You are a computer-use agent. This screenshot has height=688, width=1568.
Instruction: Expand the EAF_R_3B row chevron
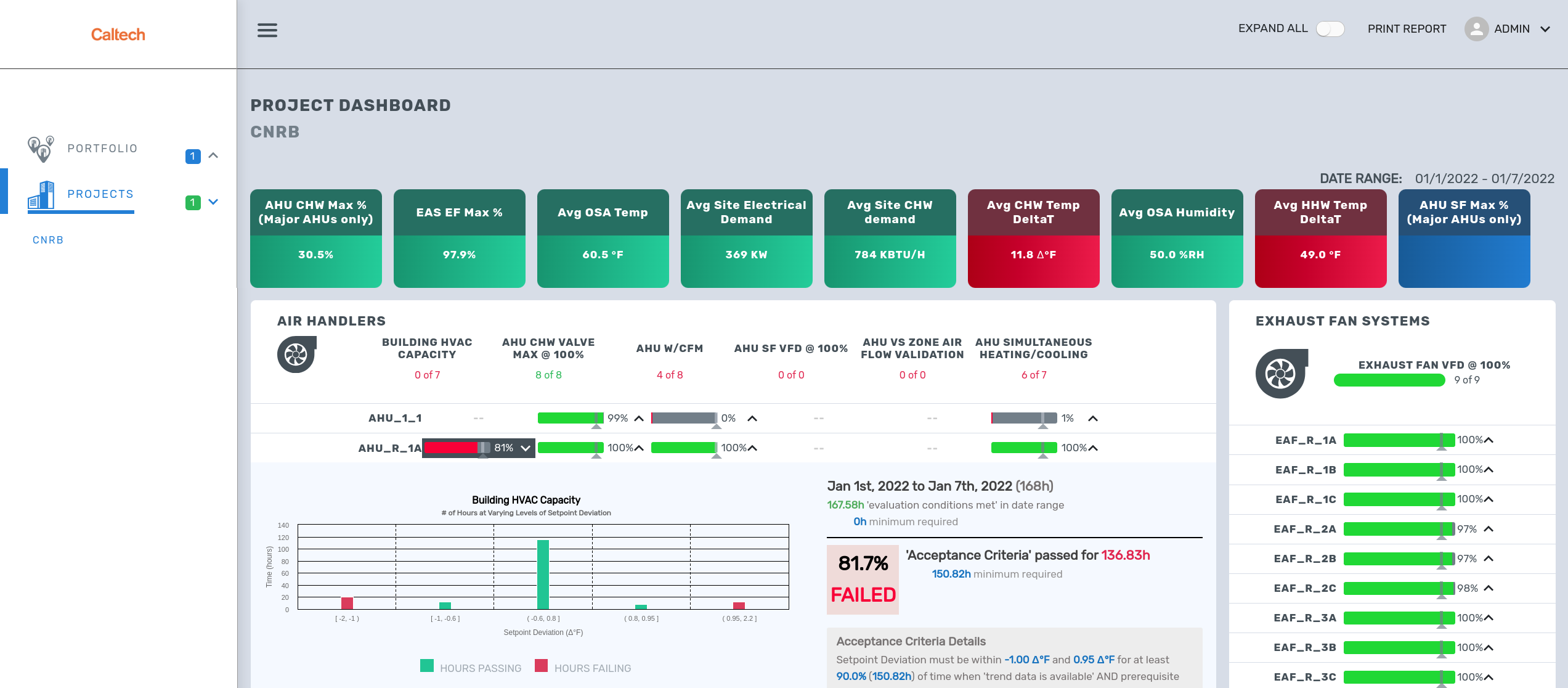coord(1489,647)
